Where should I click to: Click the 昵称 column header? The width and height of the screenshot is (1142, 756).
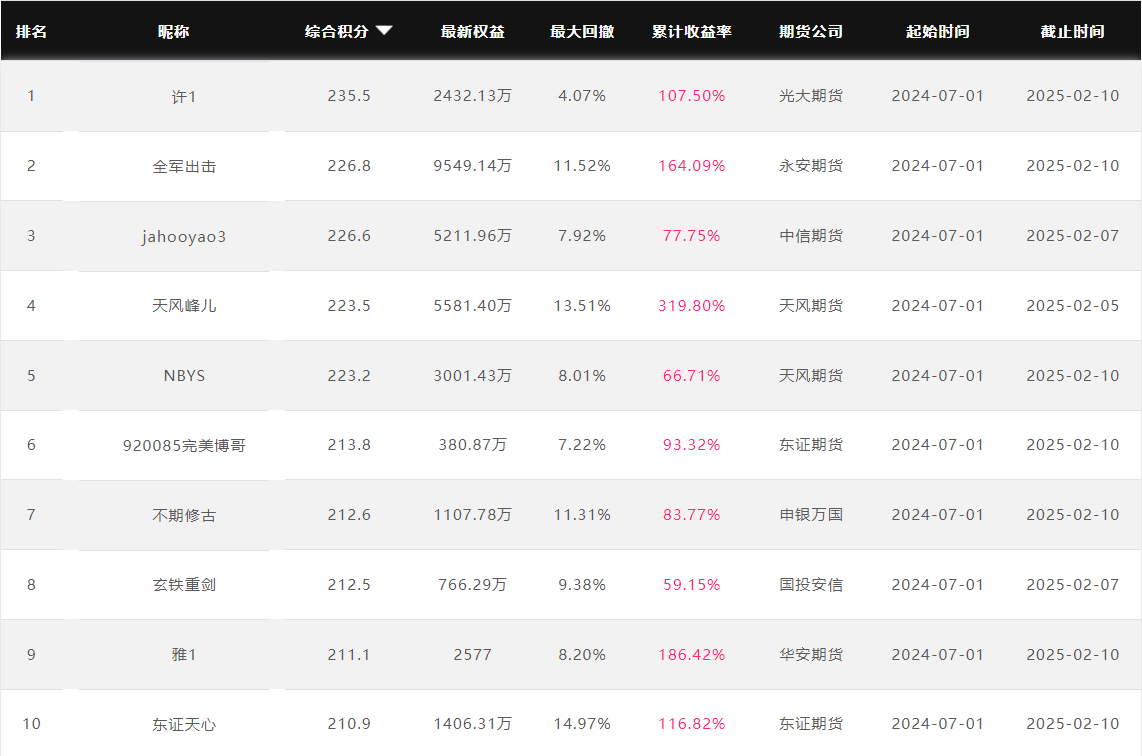click(173, 31)
